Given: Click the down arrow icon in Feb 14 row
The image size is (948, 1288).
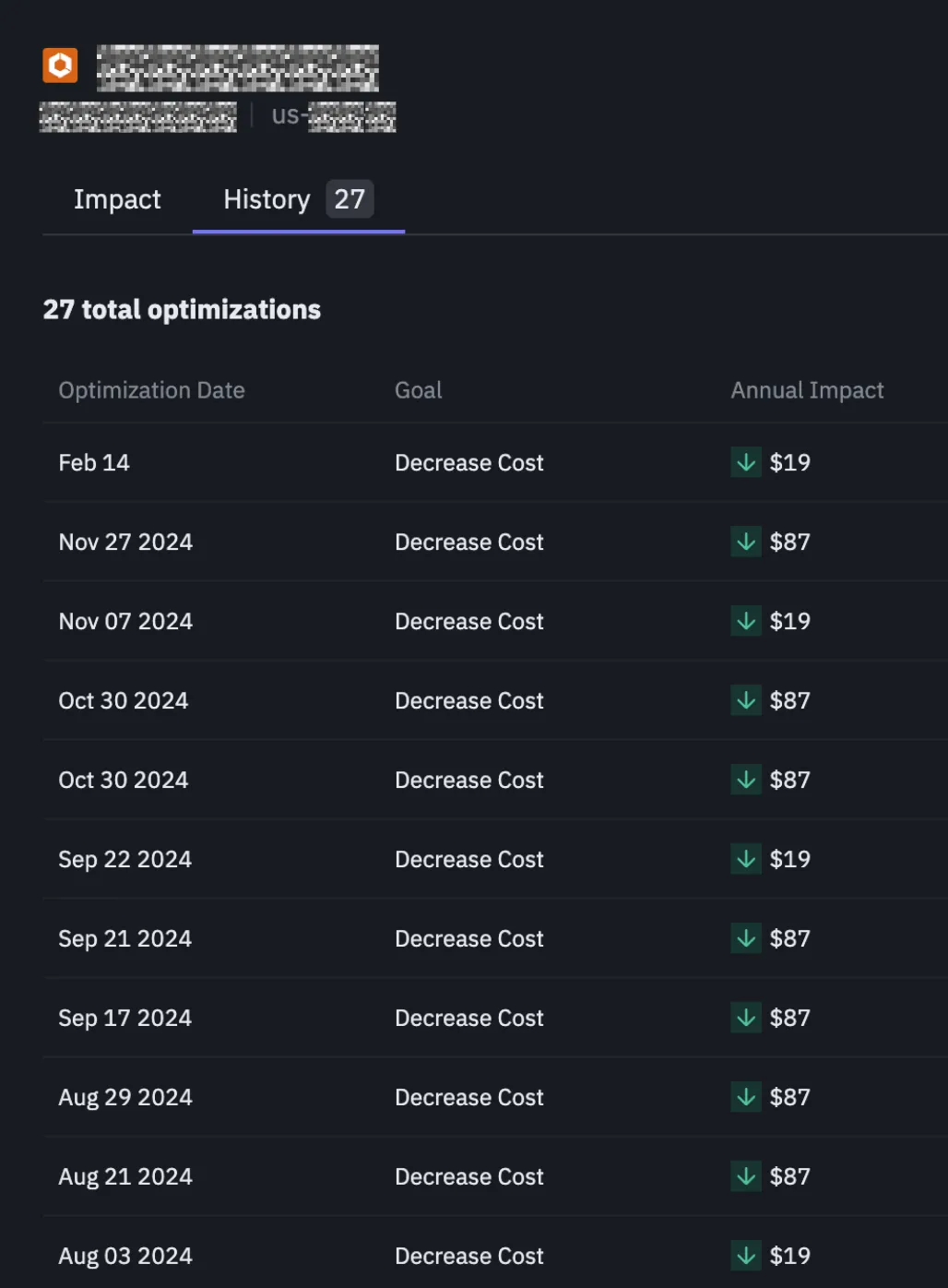Looking at the screenshot, I should point(745,461).
